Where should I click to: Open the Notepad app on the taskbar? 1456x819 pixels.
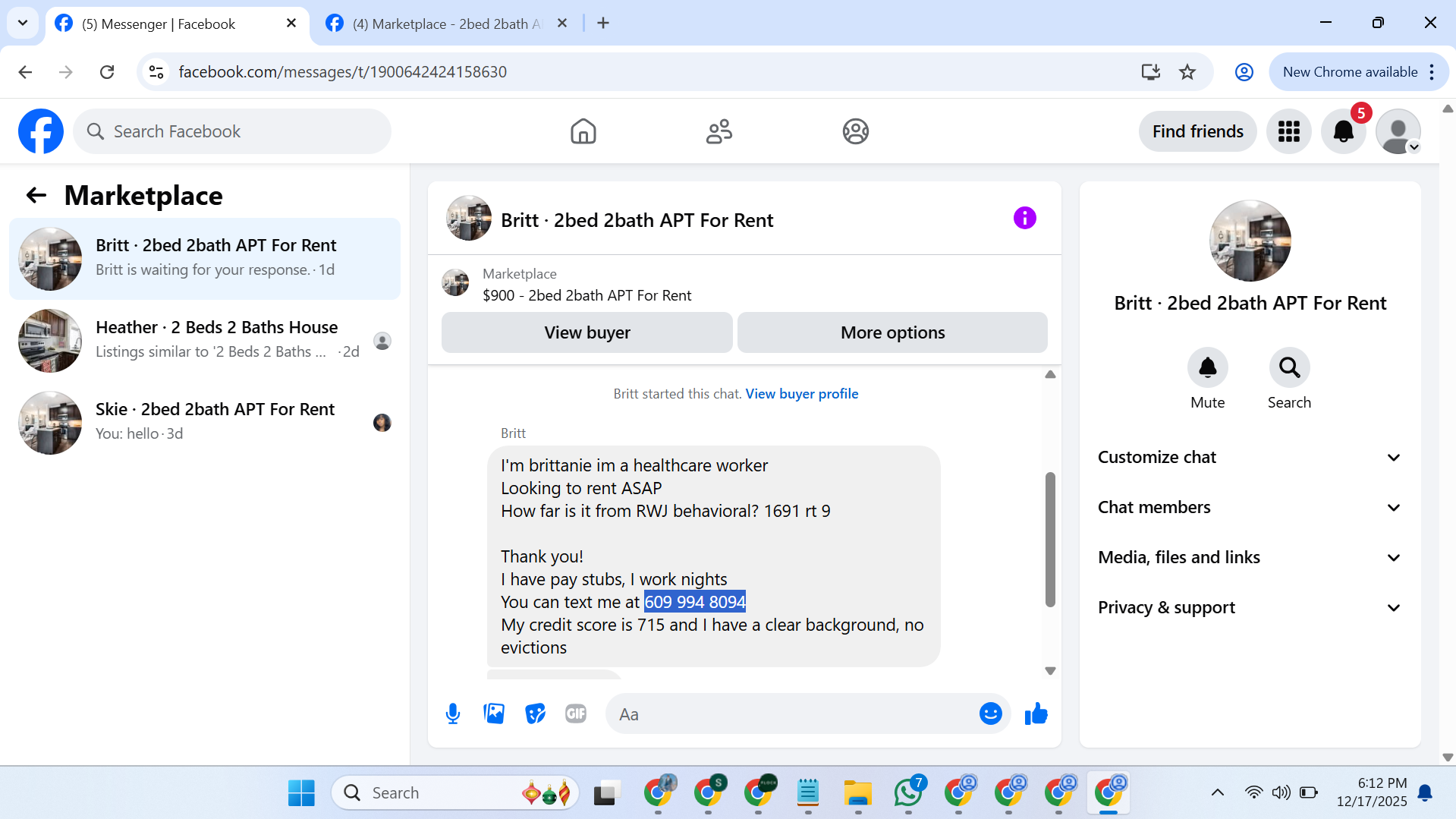tap(808, 793)
